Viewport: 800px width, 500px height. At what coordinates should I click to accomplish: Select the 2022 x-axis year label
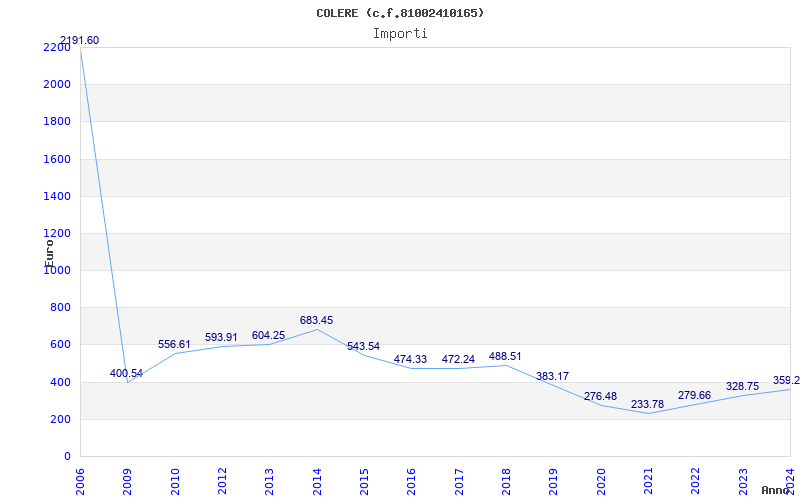[695, 481]
